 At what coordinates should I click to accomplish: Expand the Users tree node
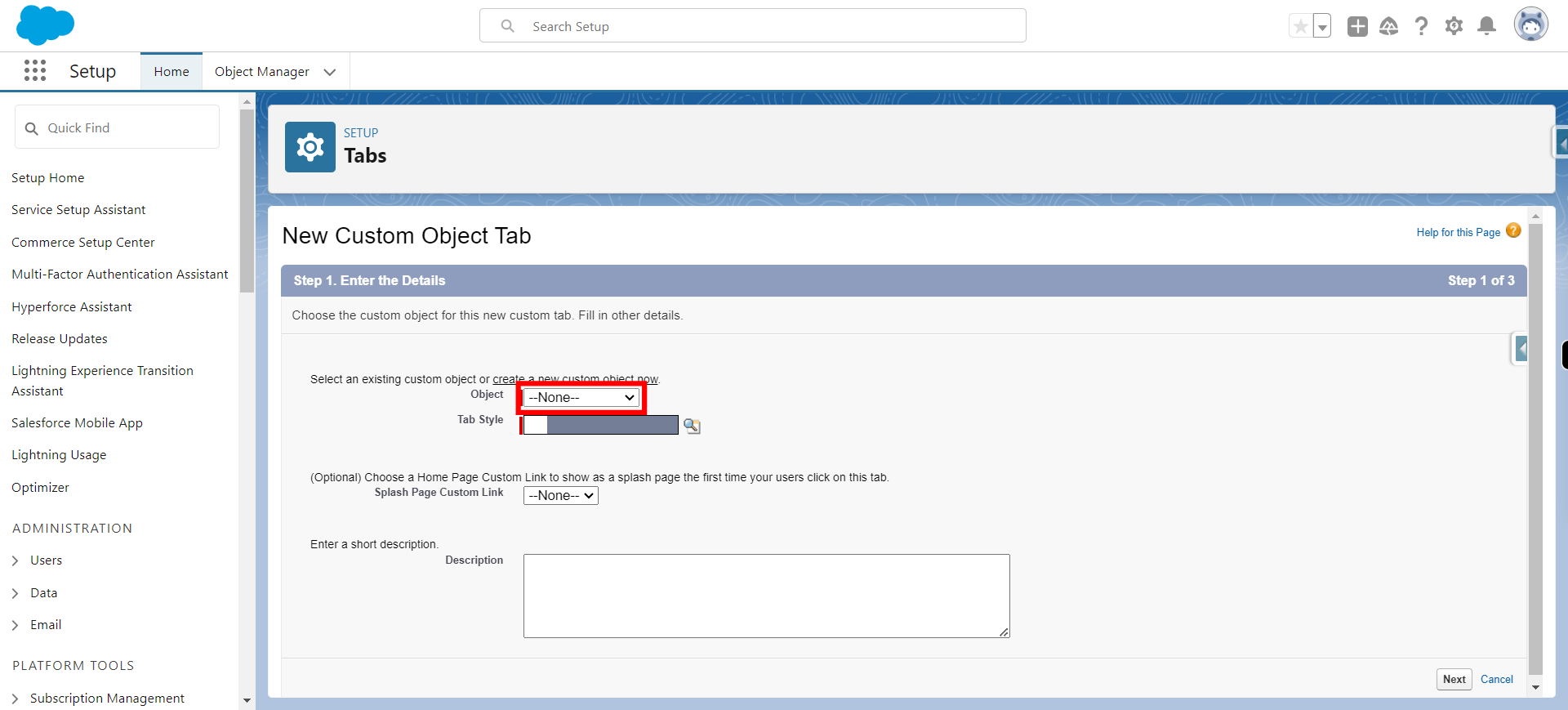click(x=15, y=560)
